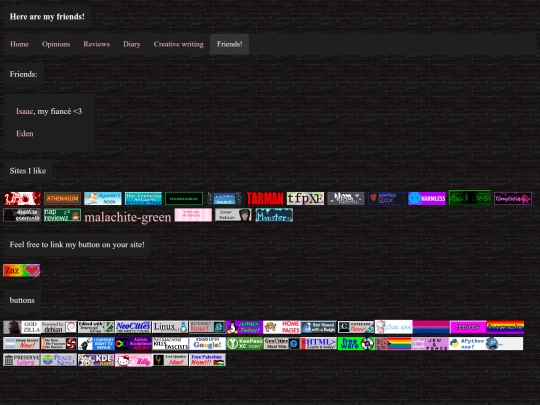Click the Python now badge

(468, 344)
